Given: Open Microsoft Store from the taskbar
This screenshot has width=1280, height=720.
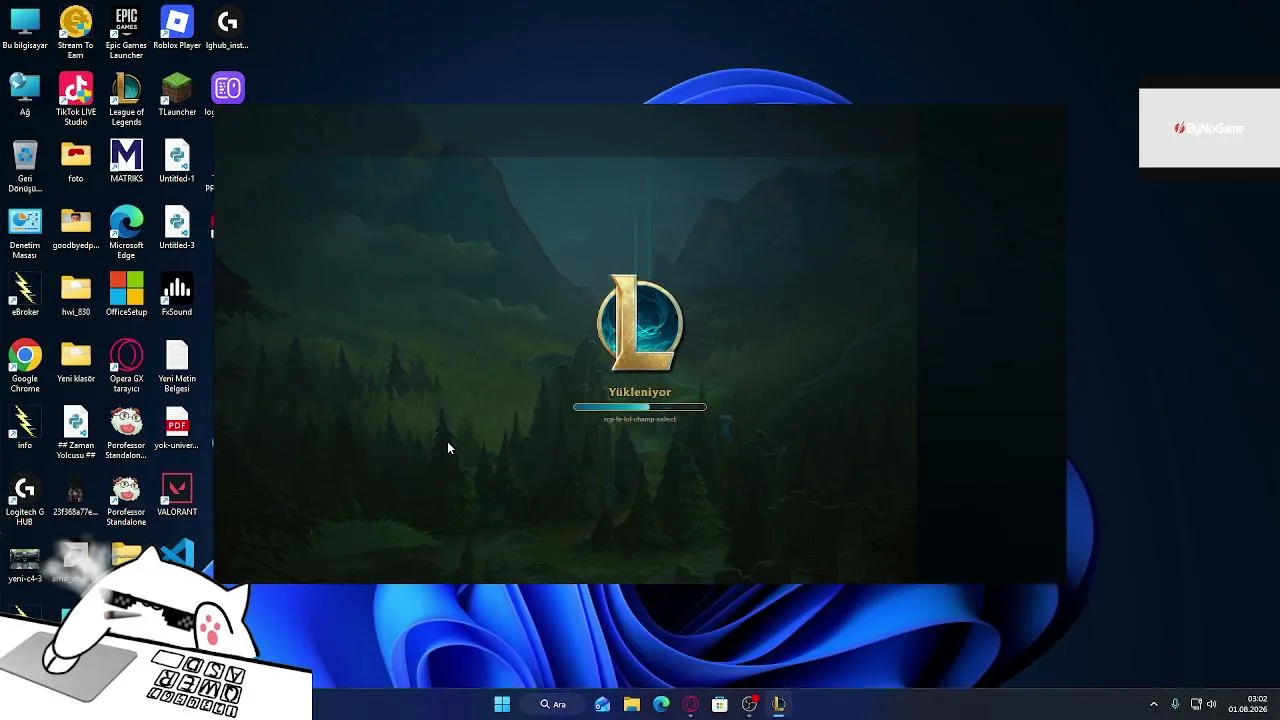Looking at the screenshot, I should coord(719,704).
